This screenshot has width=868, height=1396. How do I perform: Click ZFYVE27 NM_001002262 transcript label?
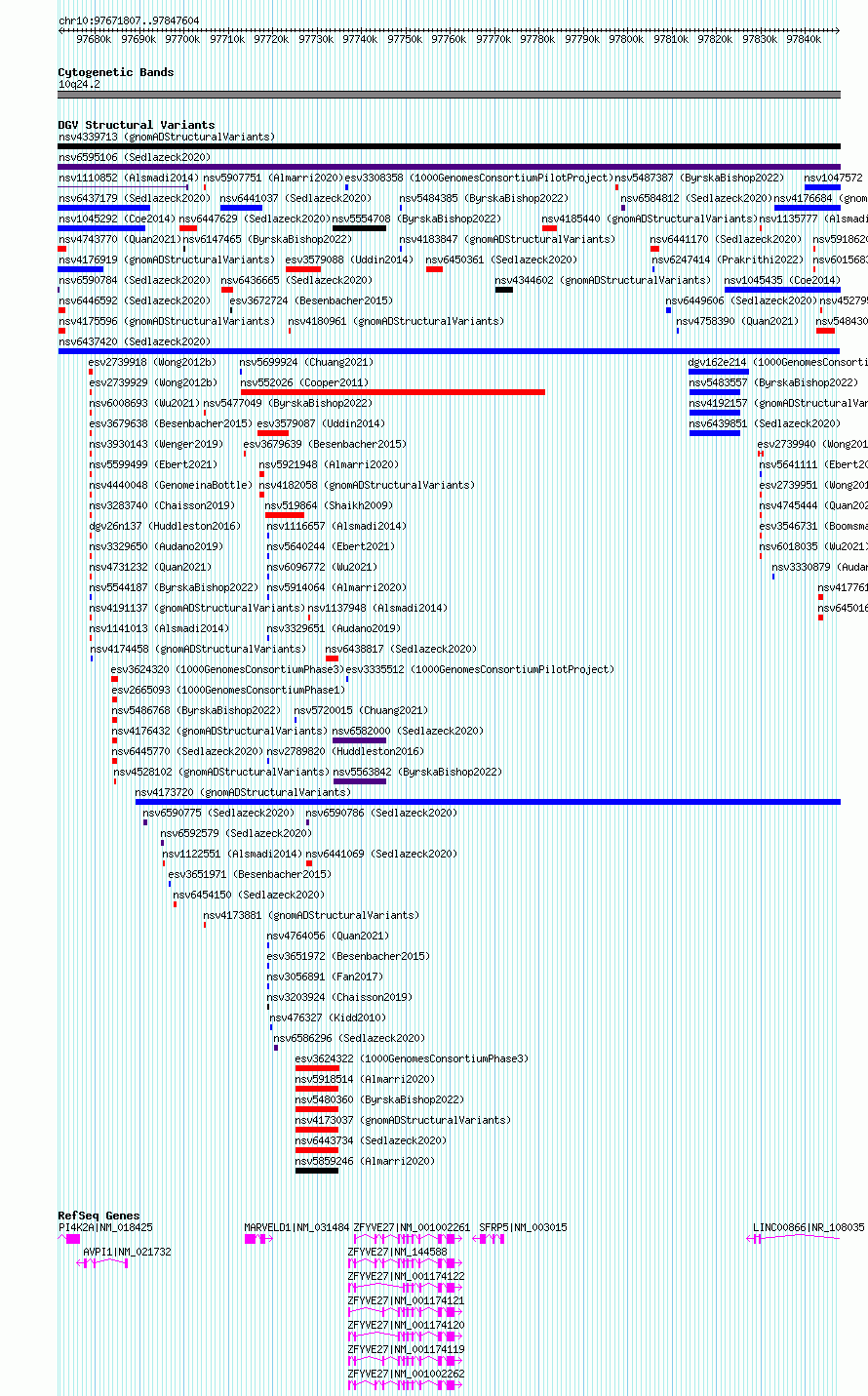407,1374
